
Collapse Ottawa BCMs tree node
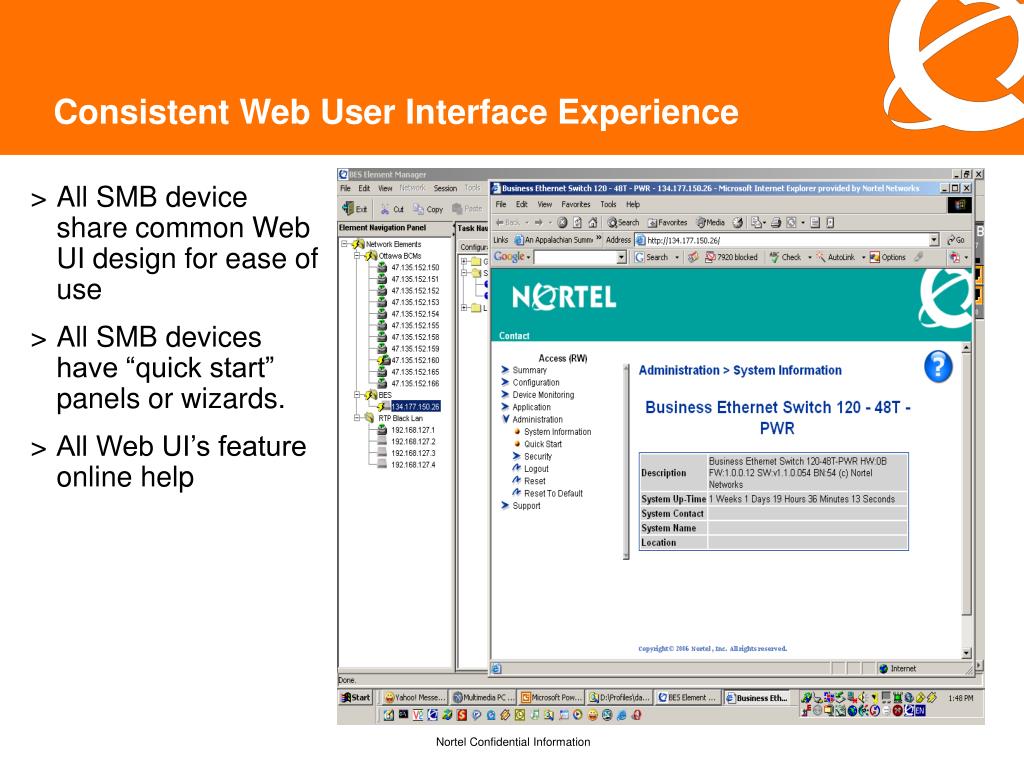click(x=357, y=255)
